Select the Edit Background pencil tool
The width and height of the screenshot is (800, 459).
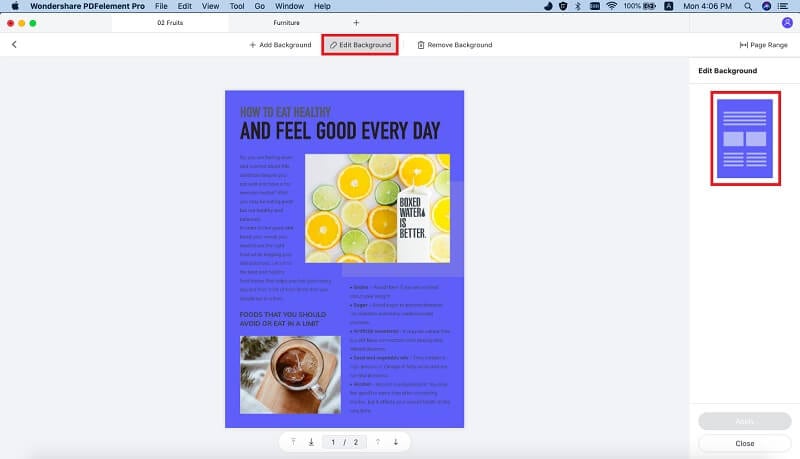360,45
